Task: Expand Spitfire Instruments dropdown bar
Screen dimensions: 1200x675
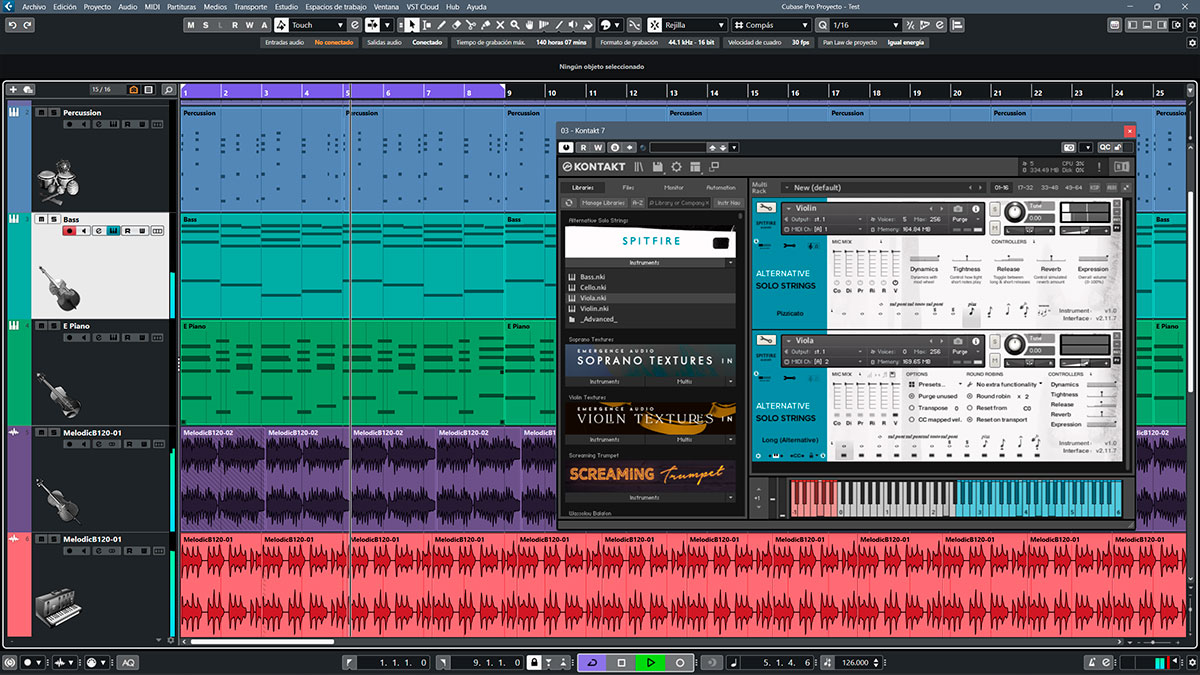Action: click(x=649, y=262)
